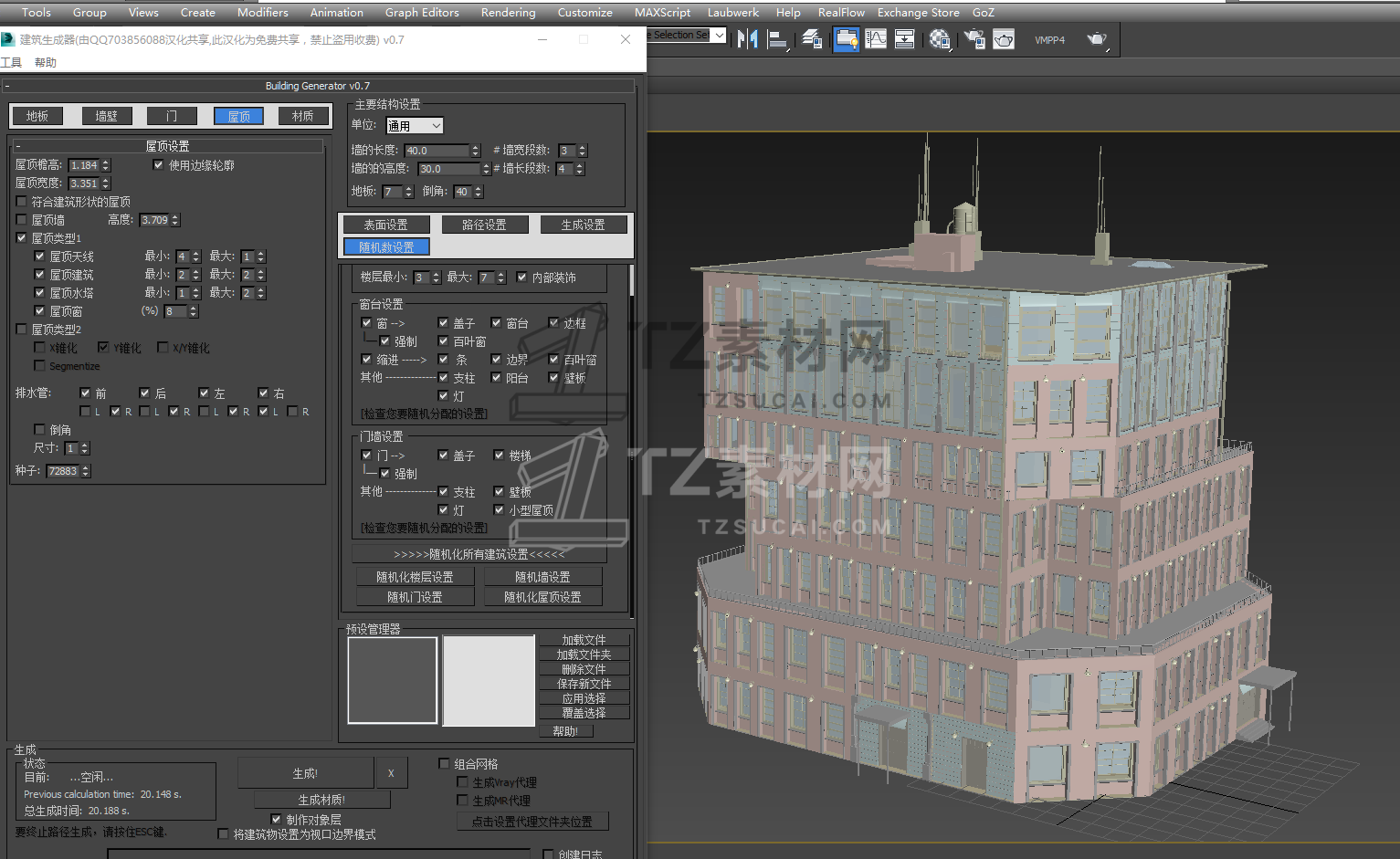
Task: Open the Schematic View icon
Action: [x=904, y=39]
